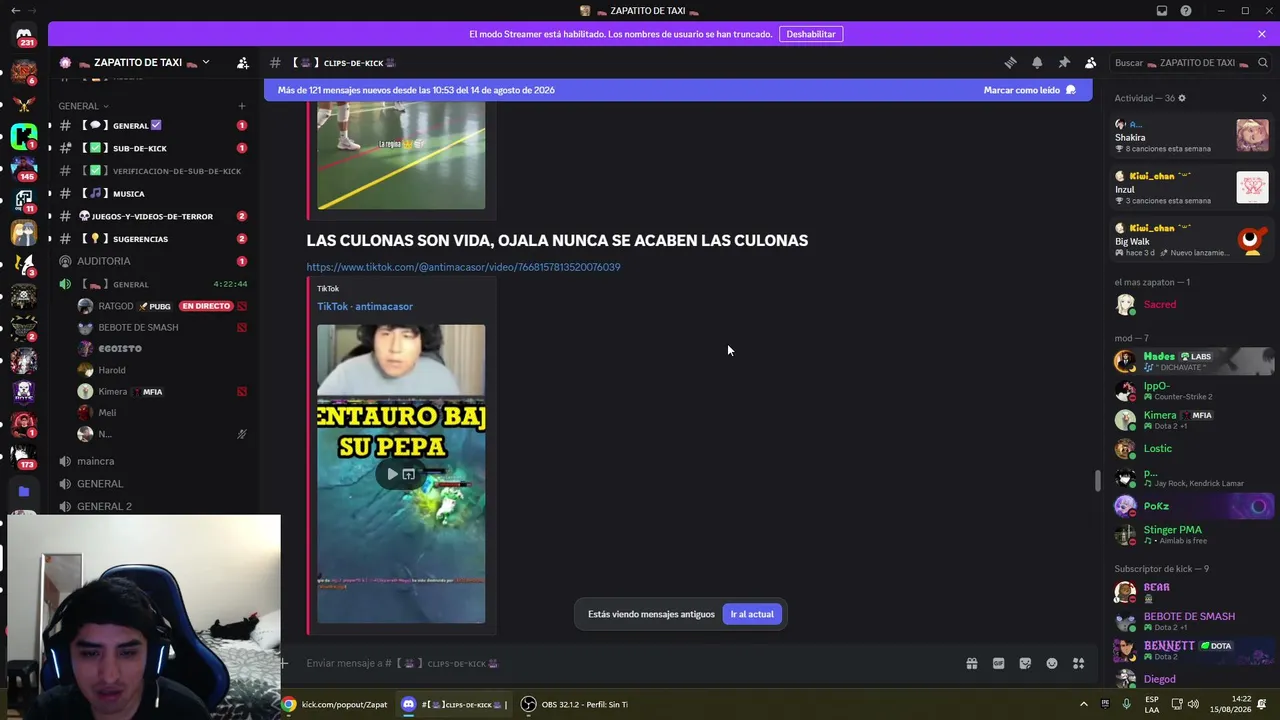Open the AUDITORIA stage channel
The image size is (1280, 720).
(152, 261)
